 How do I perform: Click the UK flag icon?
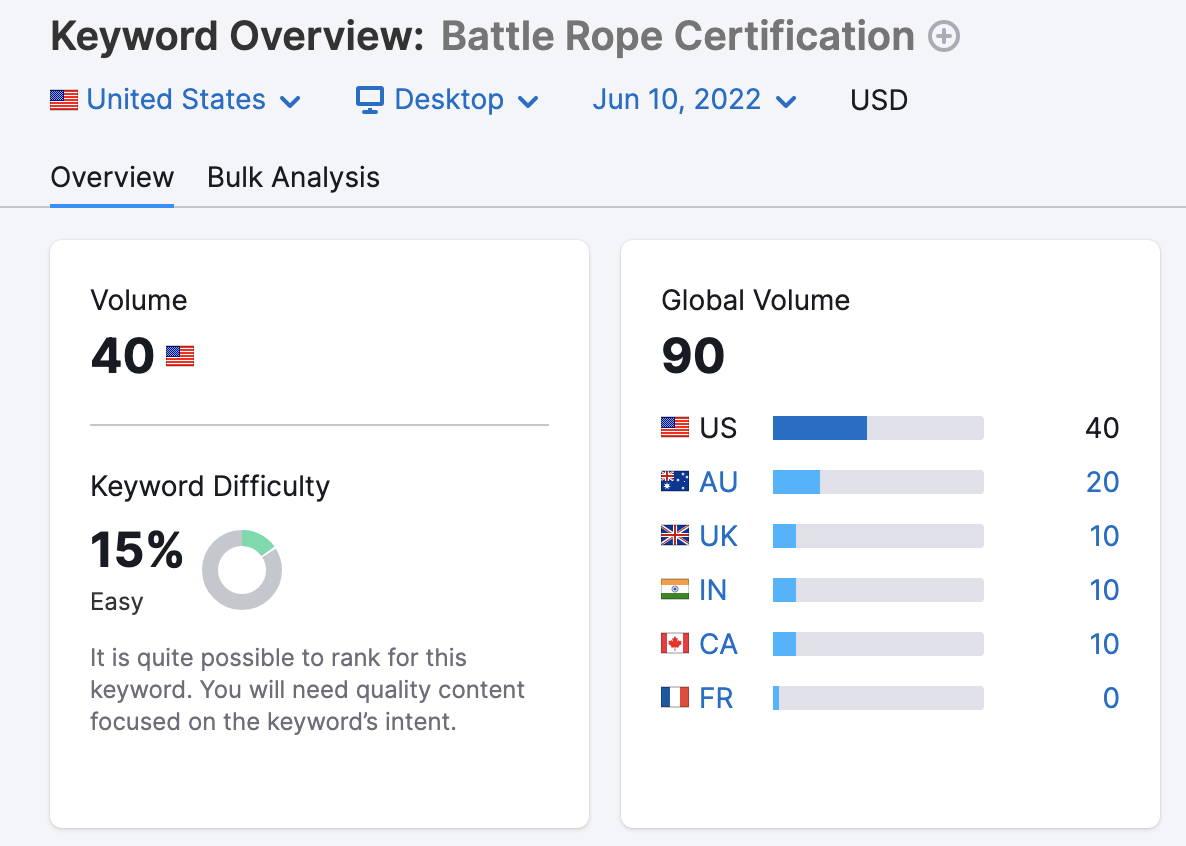pyautogui.click(x=675, y=536)
